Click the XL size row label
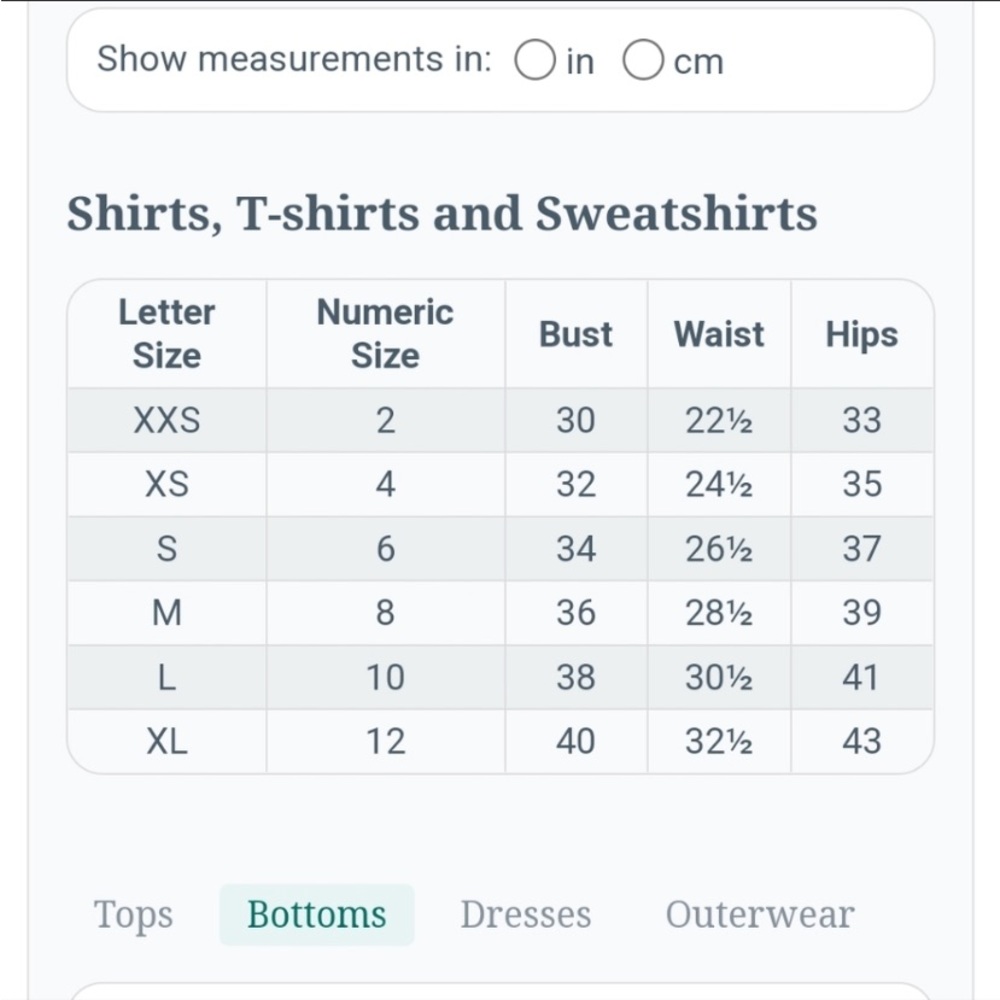Screen dimensions: 1000x1000 (x=167, y=741)
